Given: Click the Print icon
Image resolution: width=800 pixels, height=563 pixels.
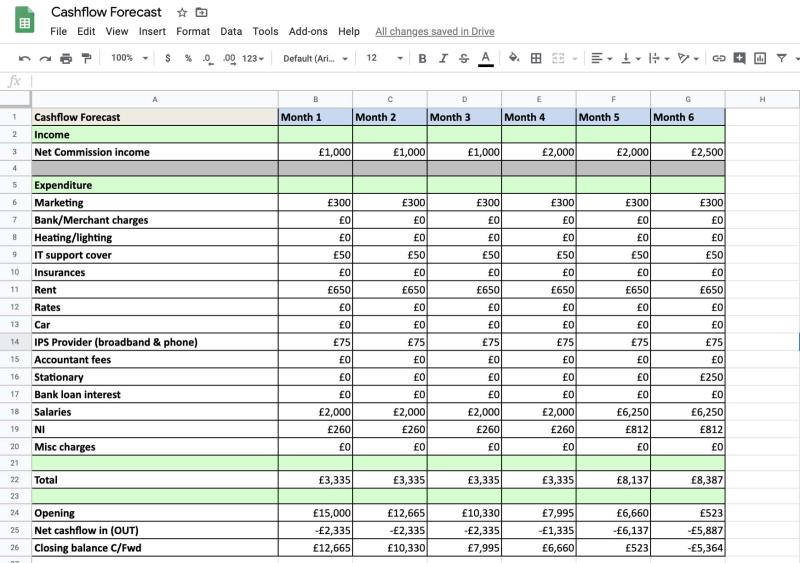Looking at the screenshot, I should 66,59.
